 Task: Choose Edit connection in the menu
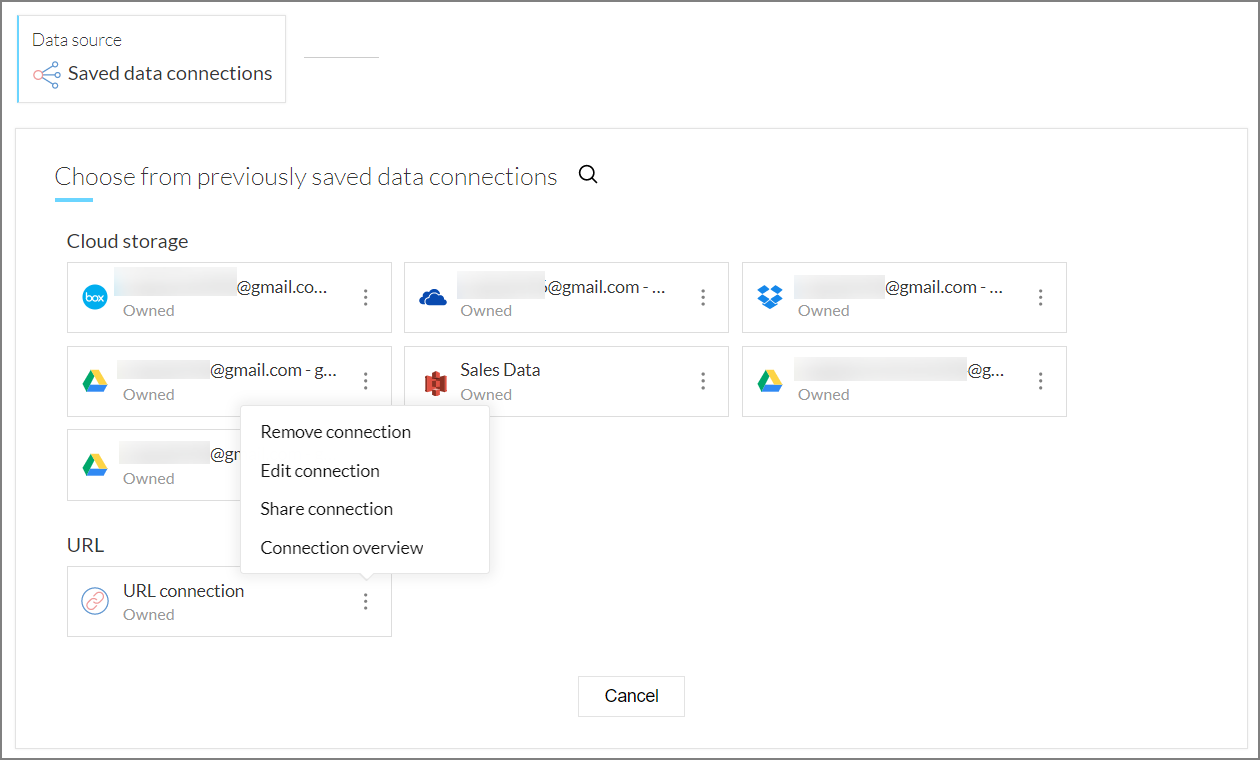click(320, 471)
